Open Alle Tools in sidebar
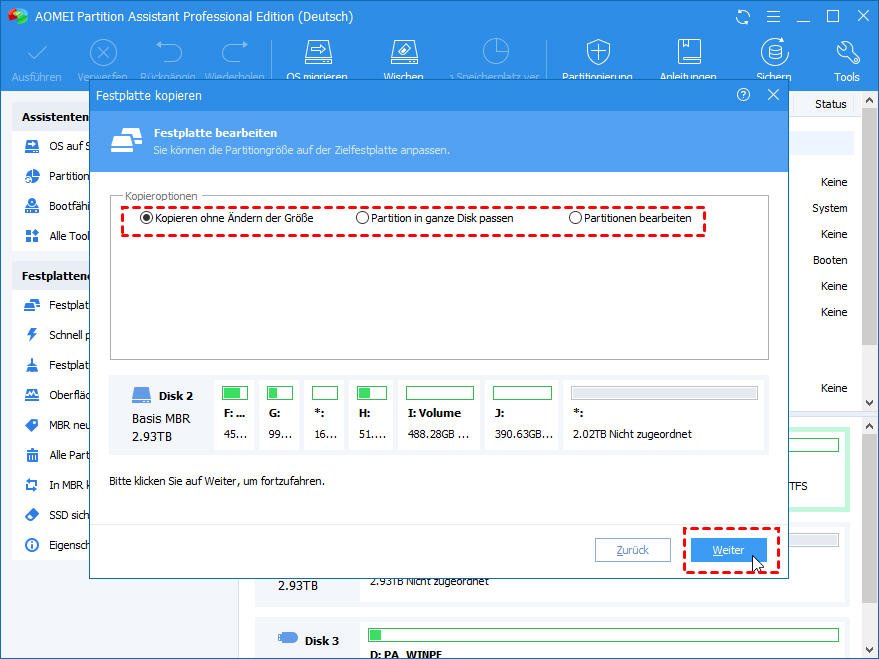 [57, 236]
